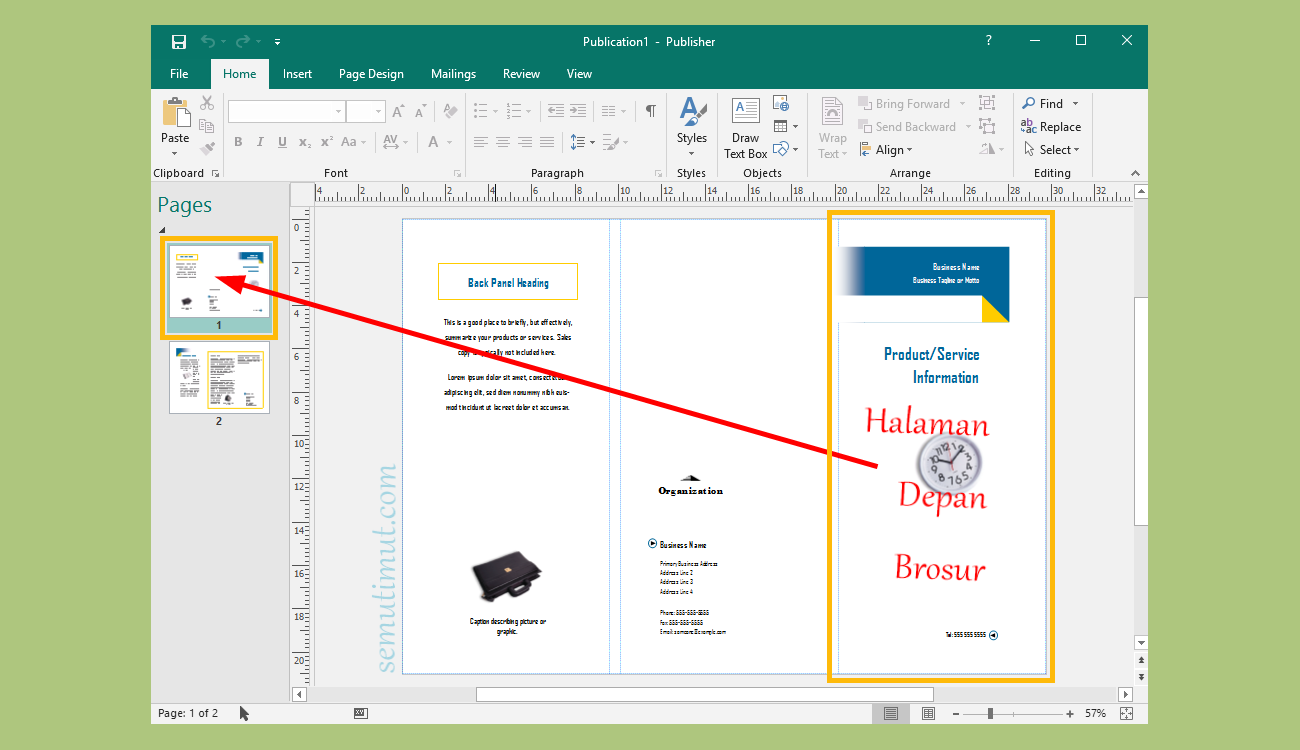
Task: Click the Save icon in title bar
Action: tap(179, 41)
